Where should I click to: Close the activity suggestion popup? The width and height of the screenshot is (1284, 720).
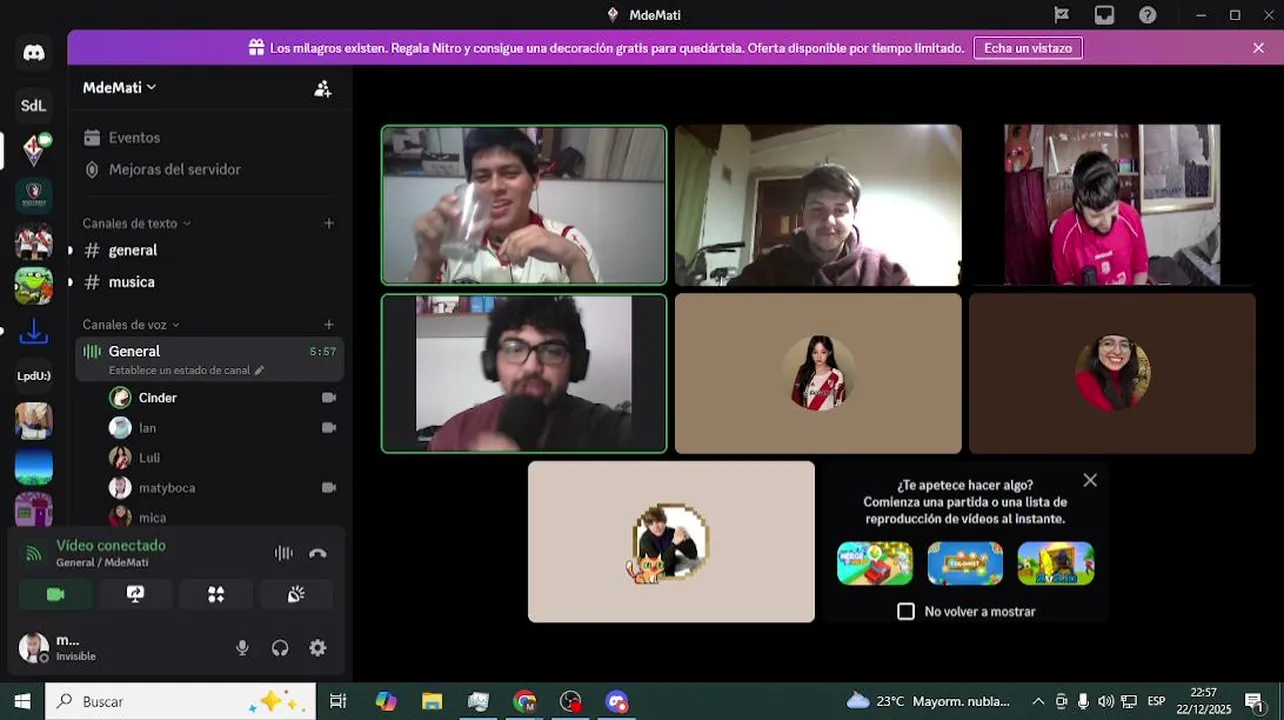tap(1090, 480)
